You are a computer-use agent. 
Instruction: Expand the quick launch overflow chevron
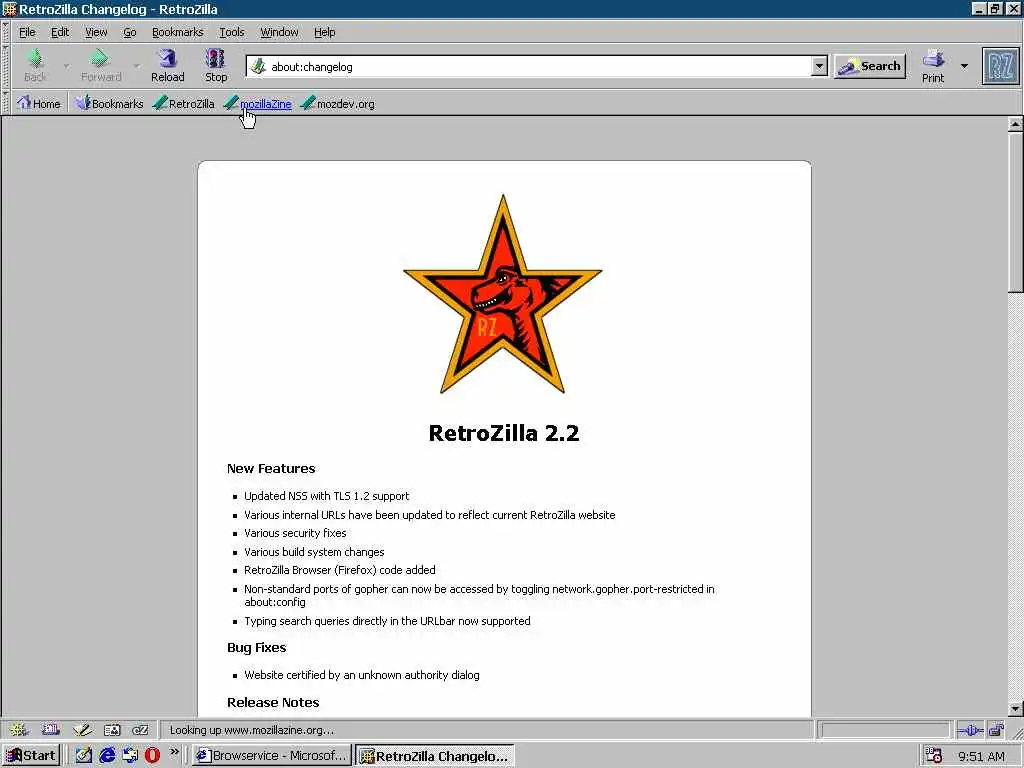[174, 752]
